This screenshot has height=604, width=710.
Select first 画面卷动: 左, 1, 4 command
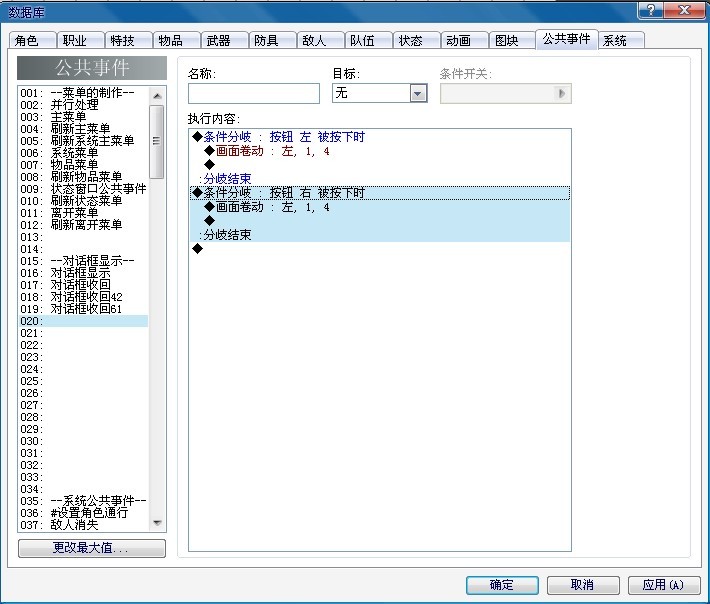[x=380, y=151]
